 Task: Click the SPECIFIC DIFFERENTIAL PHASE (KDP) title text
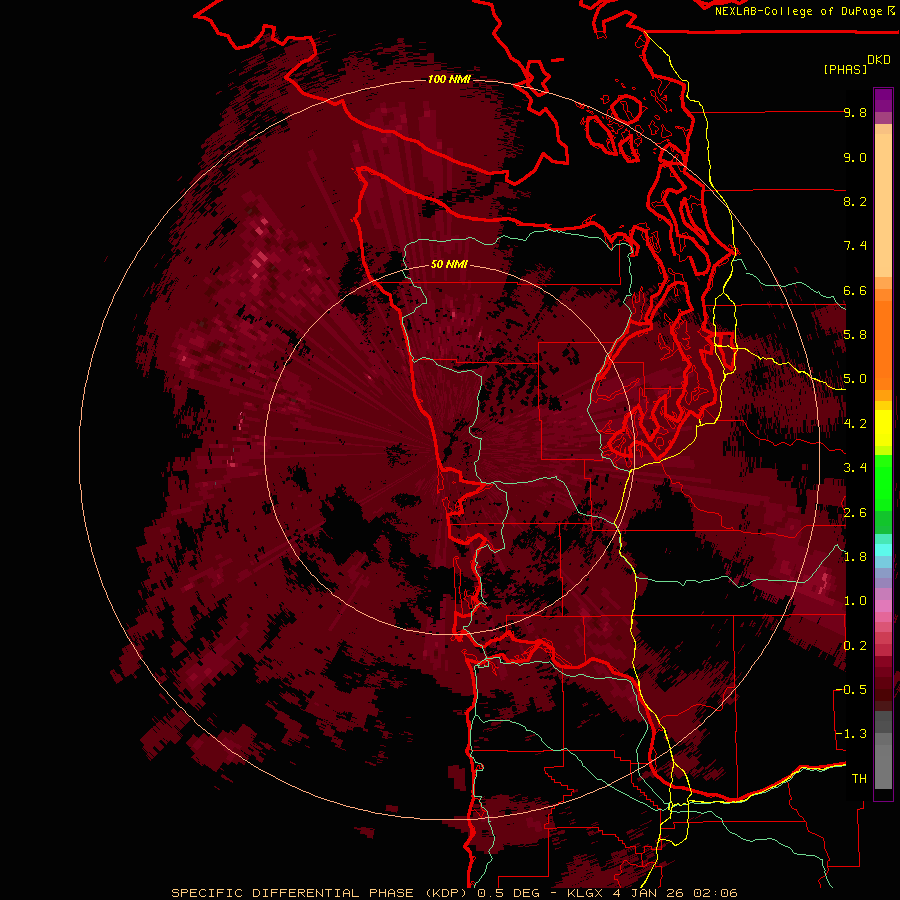point(317,893)
